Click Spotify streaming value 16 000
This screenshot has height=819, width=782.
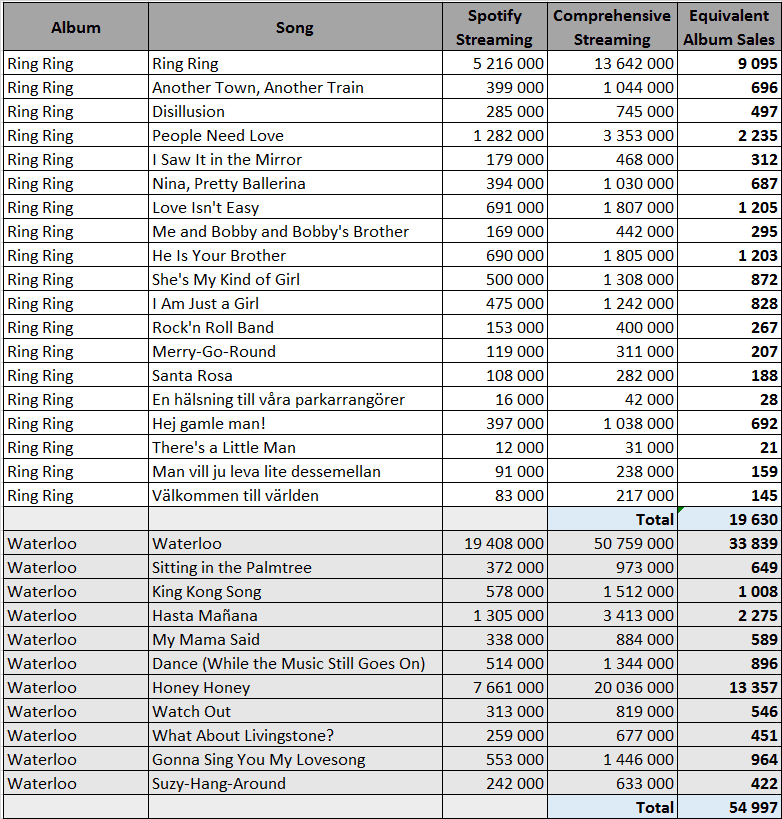click(x=495, y=400)
